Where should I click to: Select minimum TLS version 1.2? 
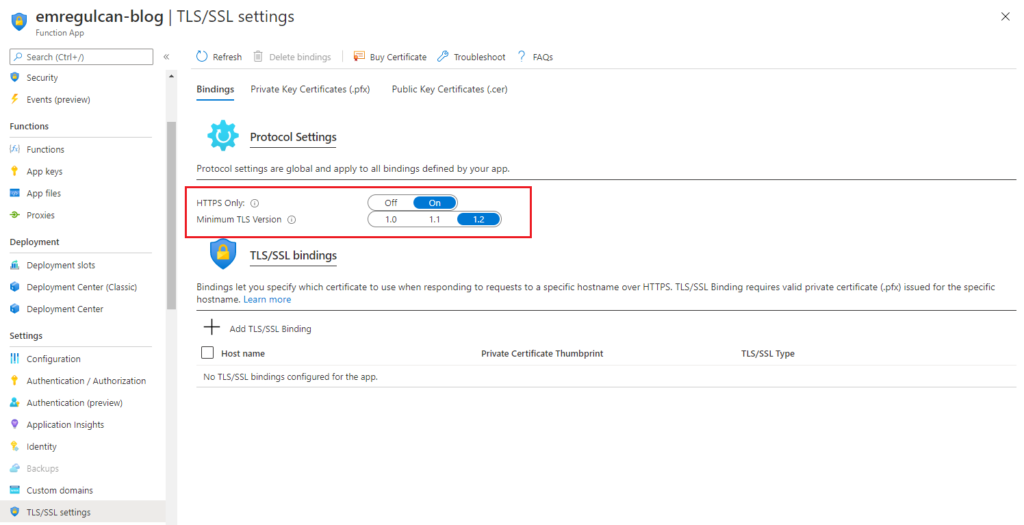[x=479, y=219]
